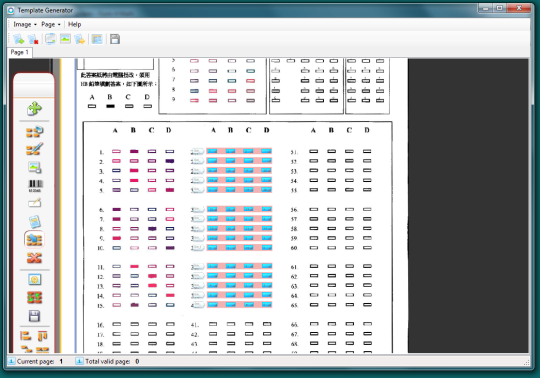The image size is (540, 378).
Task: Click the 'Total valid page:' status text
Action: tap(107, 361)
